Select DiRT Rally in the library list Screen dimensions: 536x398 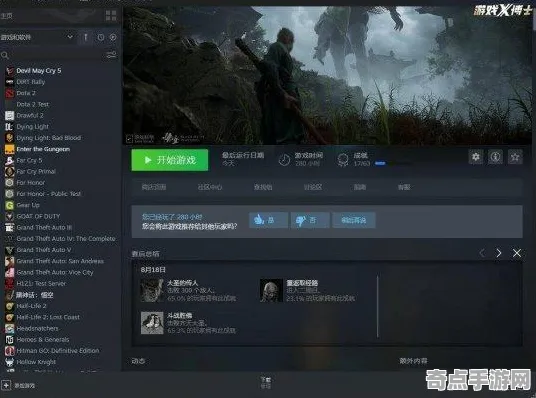point(31,82)
